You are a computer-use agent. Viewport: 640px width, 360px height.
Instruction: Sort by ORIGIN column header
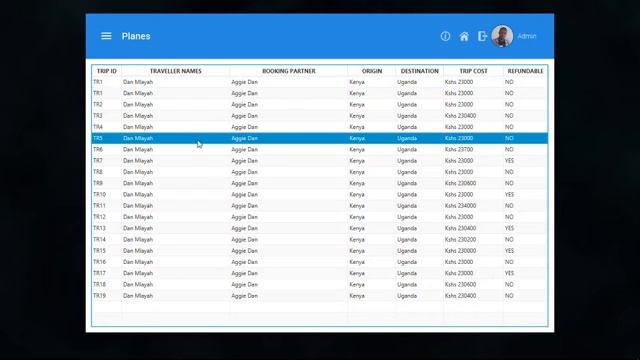372,71
